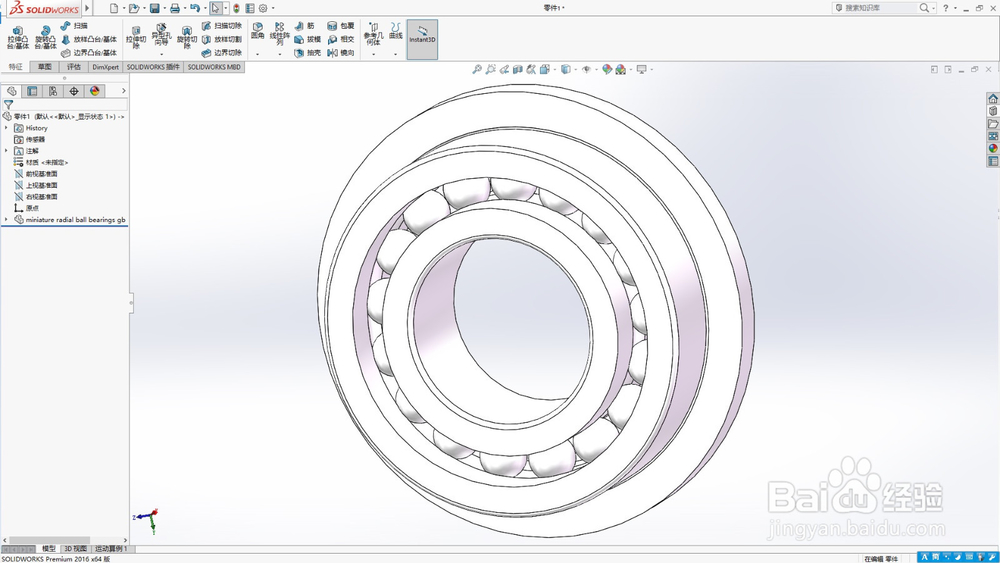Toggle the Instant3D button
Viewport: 1000px width, 563px height.
click(x=422, y=39)
